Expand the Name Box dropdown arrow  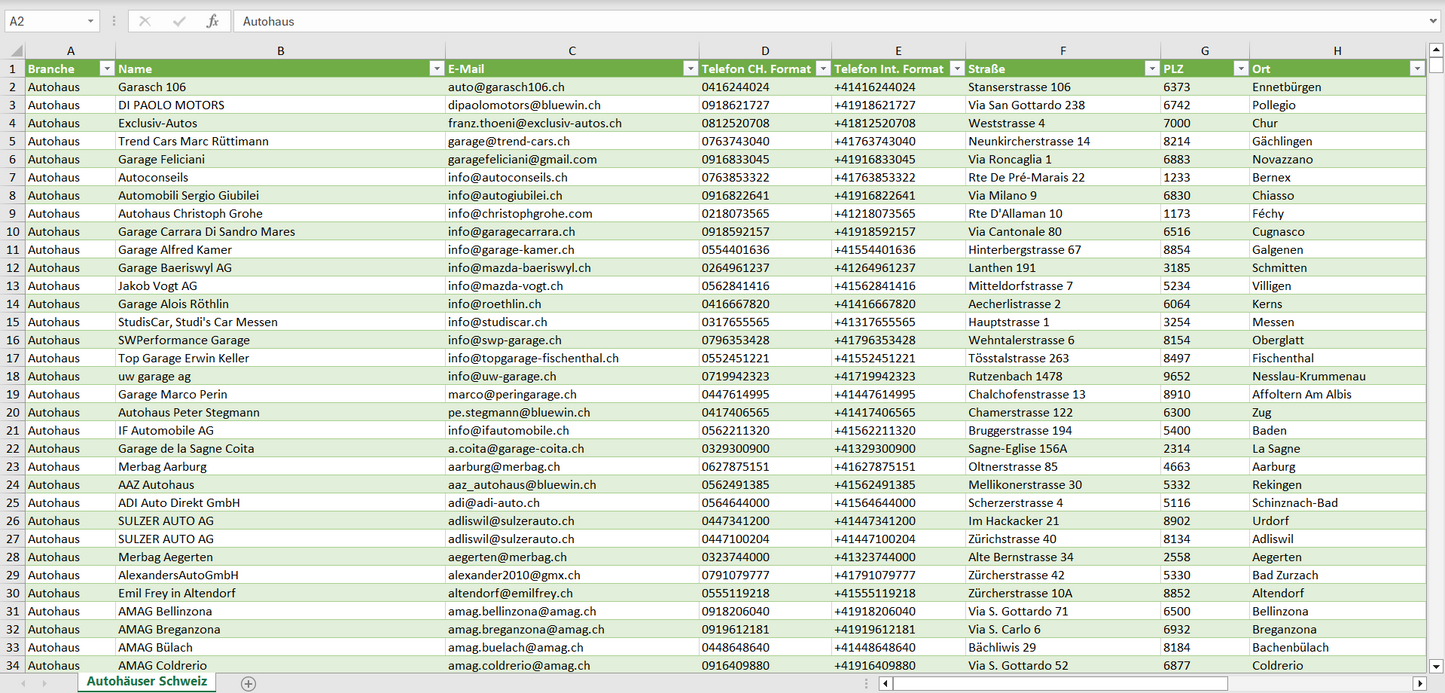click(90, 21)
